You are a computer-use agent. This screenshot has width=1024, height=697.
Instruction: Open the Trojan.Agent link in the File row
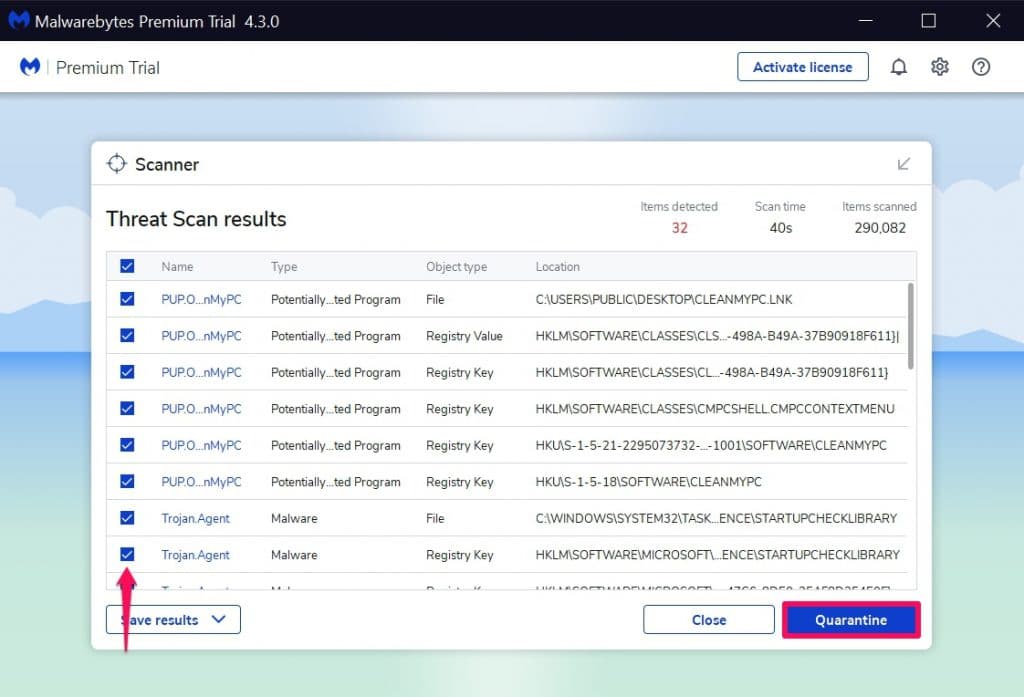point(195,519)
